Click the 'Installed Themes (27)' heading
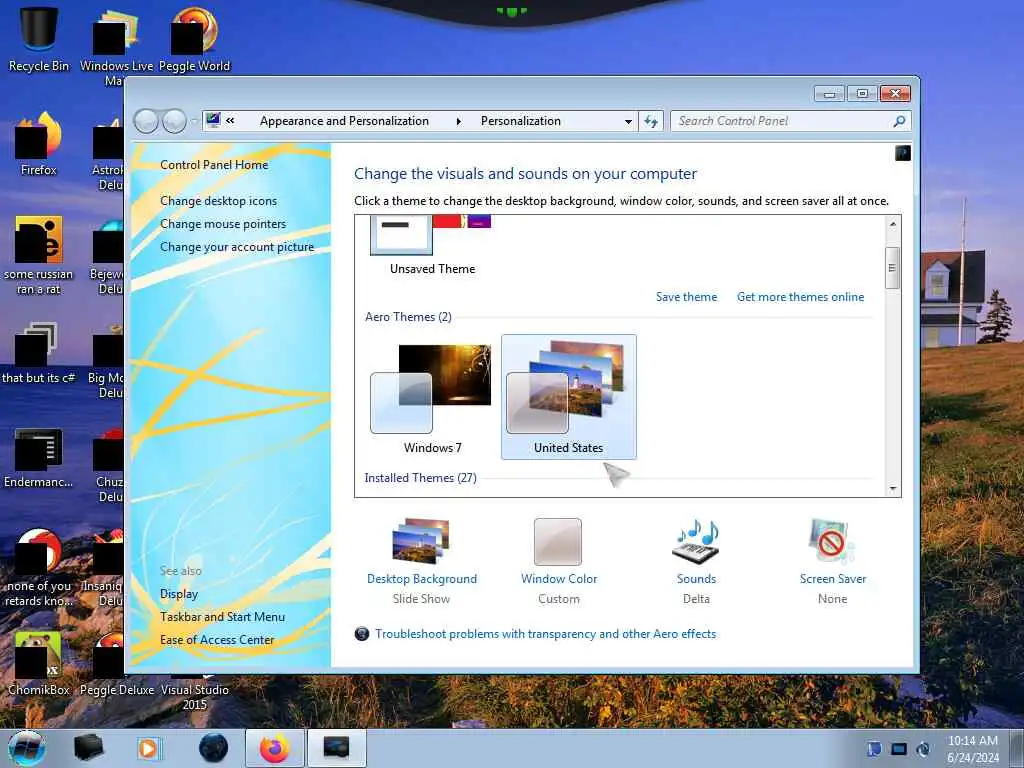Screen dimensions: 1024x768 point(421,478)
